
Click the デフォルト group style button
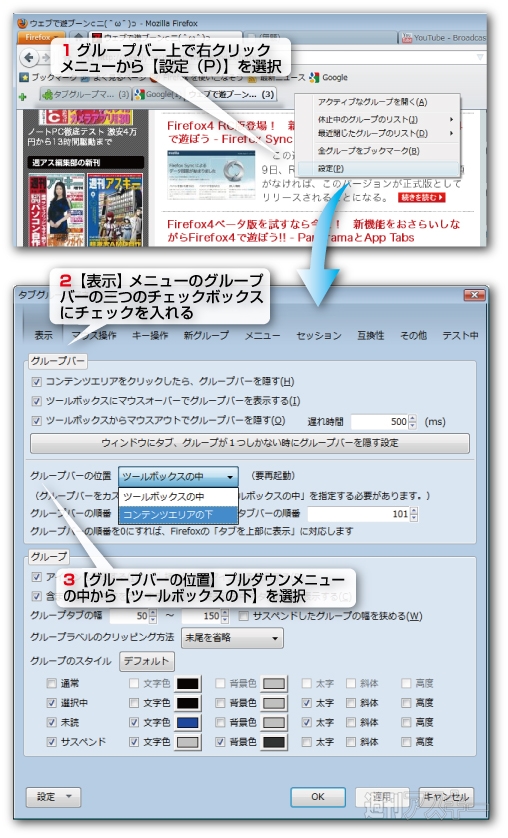coord(146,661)
